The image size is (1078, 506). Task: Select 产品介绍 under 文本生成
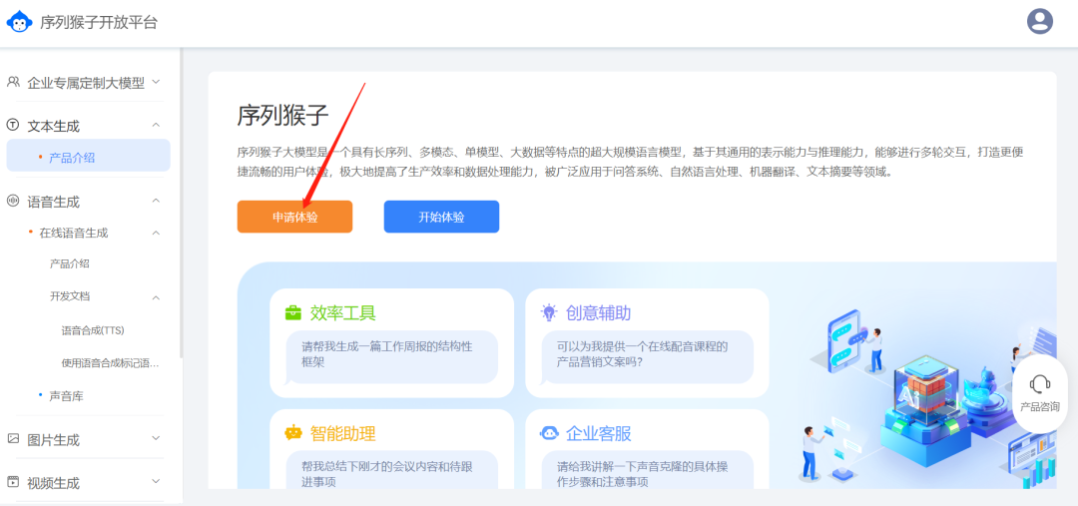(72, 157)
